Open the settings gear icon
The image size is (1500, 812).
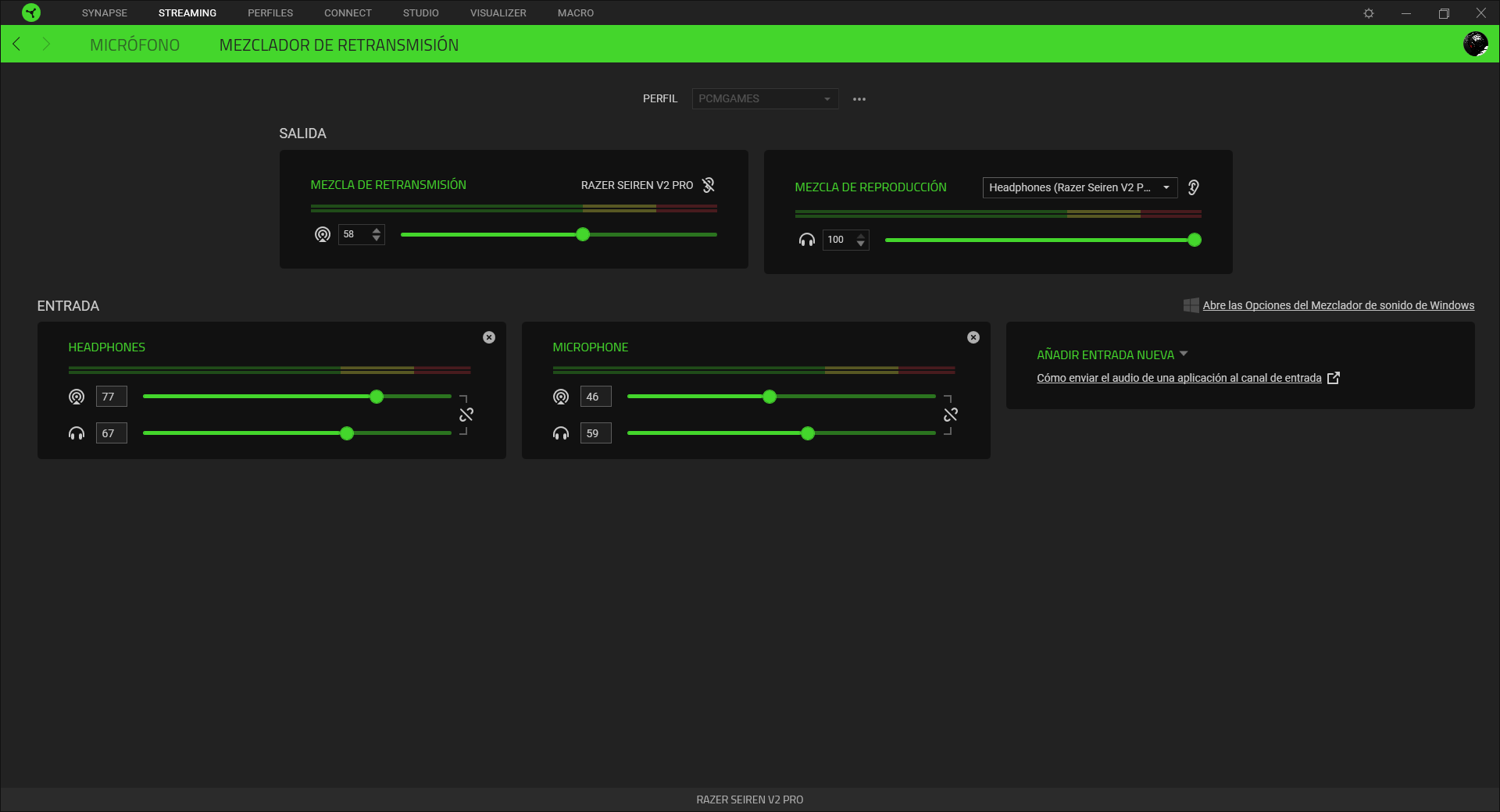tap(1369, 13)
